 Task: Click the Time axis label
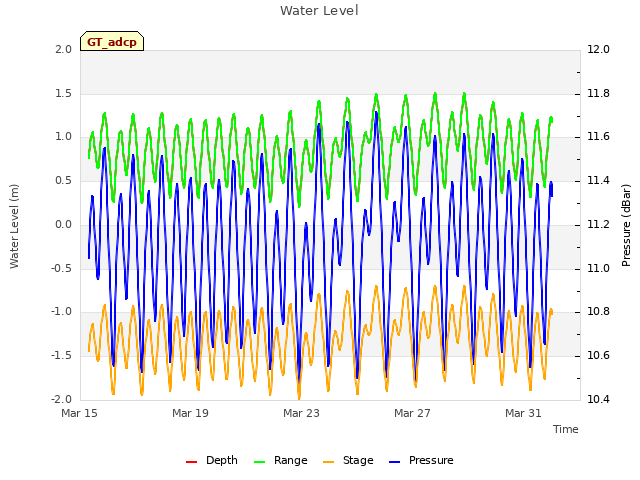[566, 429]
